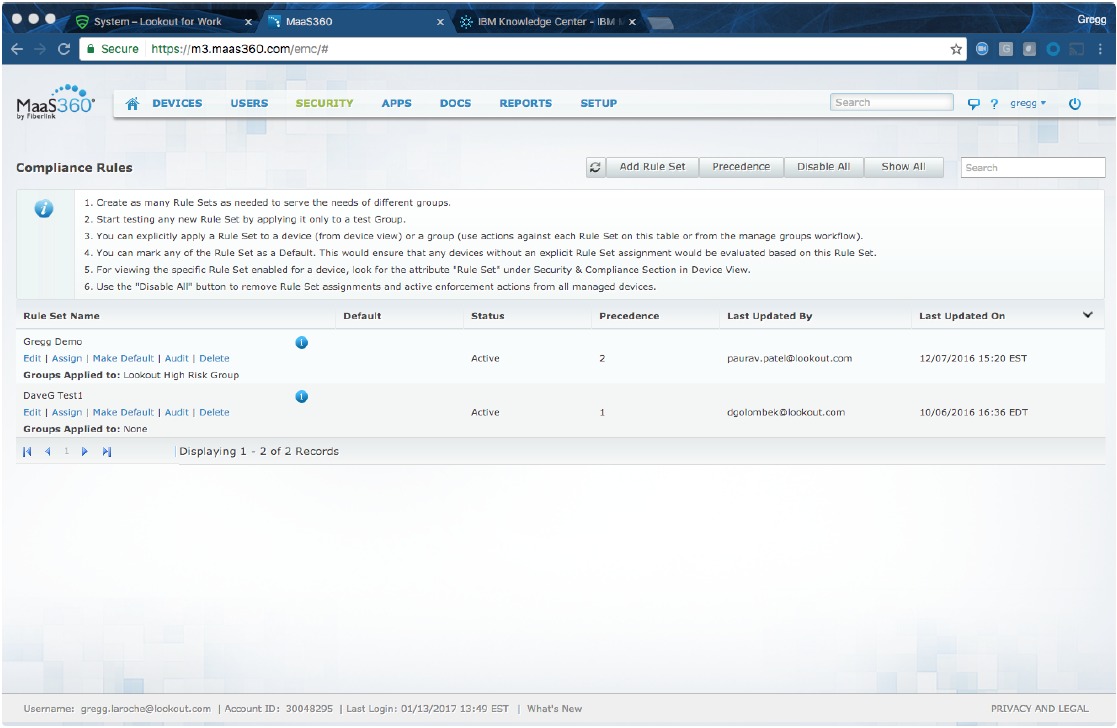
Task: Click the video camera extension icon
Action: [x=982, y=49]
